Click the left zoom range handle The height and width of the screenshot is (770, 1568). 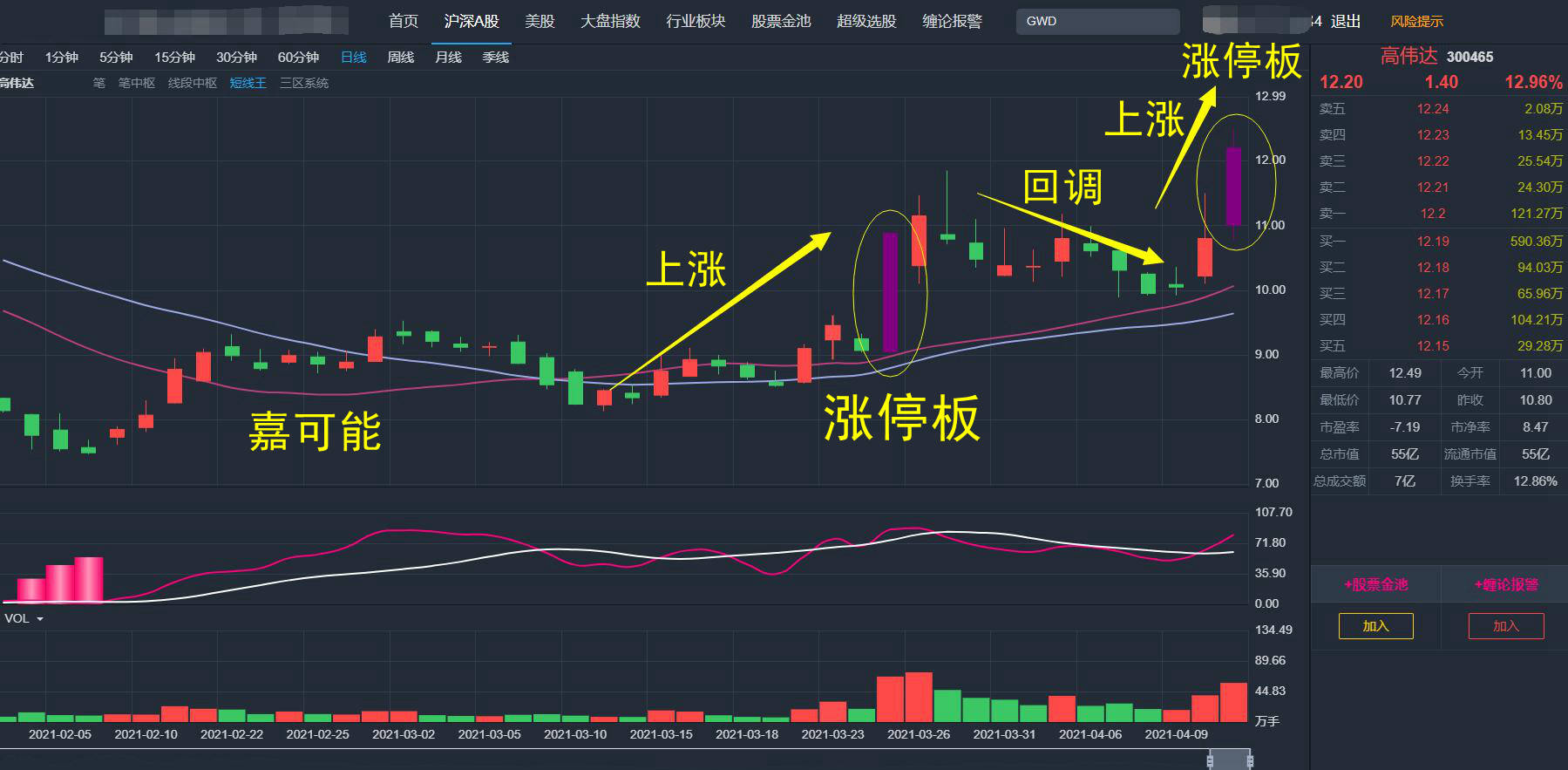point(1211,760)
